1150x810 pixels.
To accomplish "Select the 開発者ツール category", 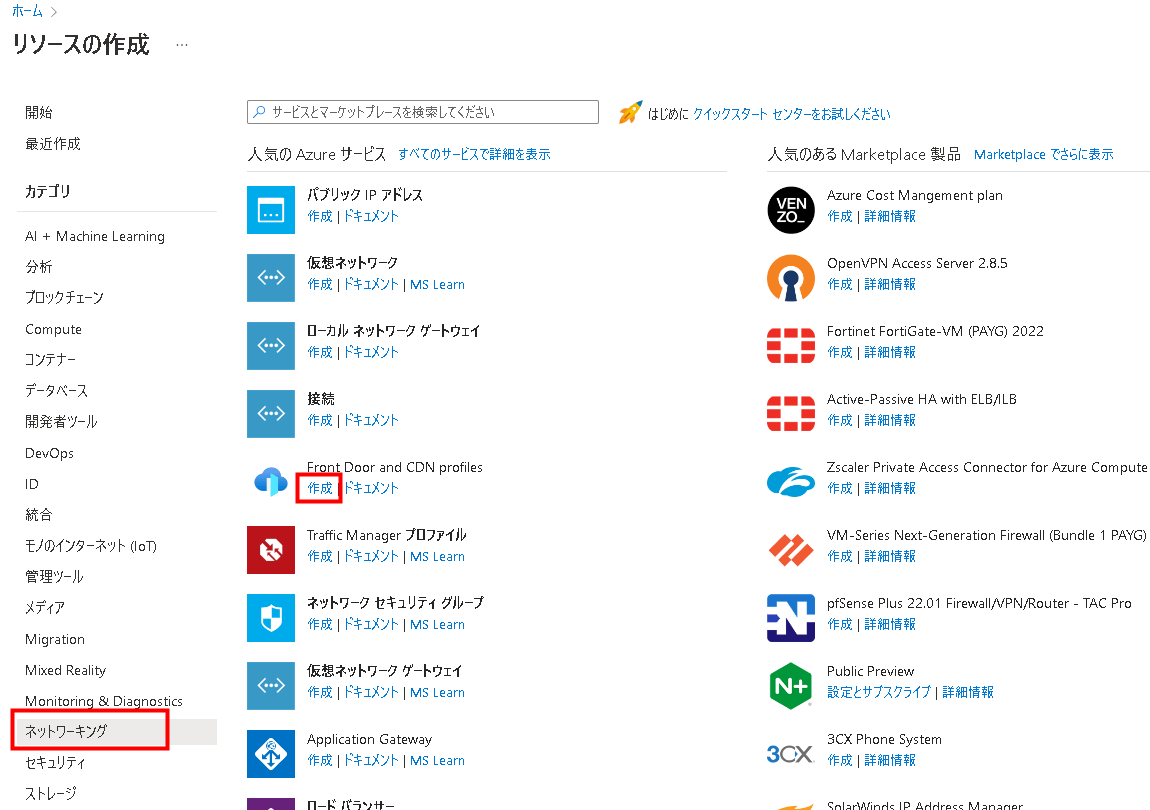I will click(x=61, y=422).
